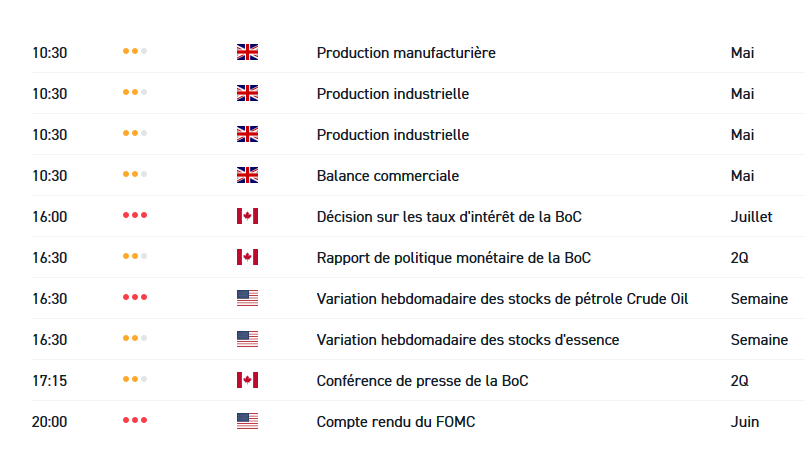Click the Juillet period cell
805x461 pixels.
tap(750, 216)
